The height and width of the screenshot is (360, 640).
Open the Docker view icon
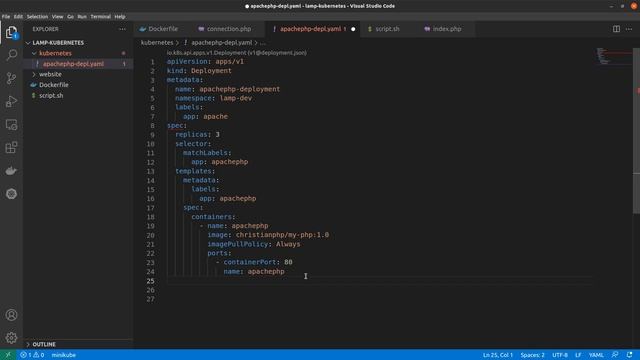click(11, 171)
